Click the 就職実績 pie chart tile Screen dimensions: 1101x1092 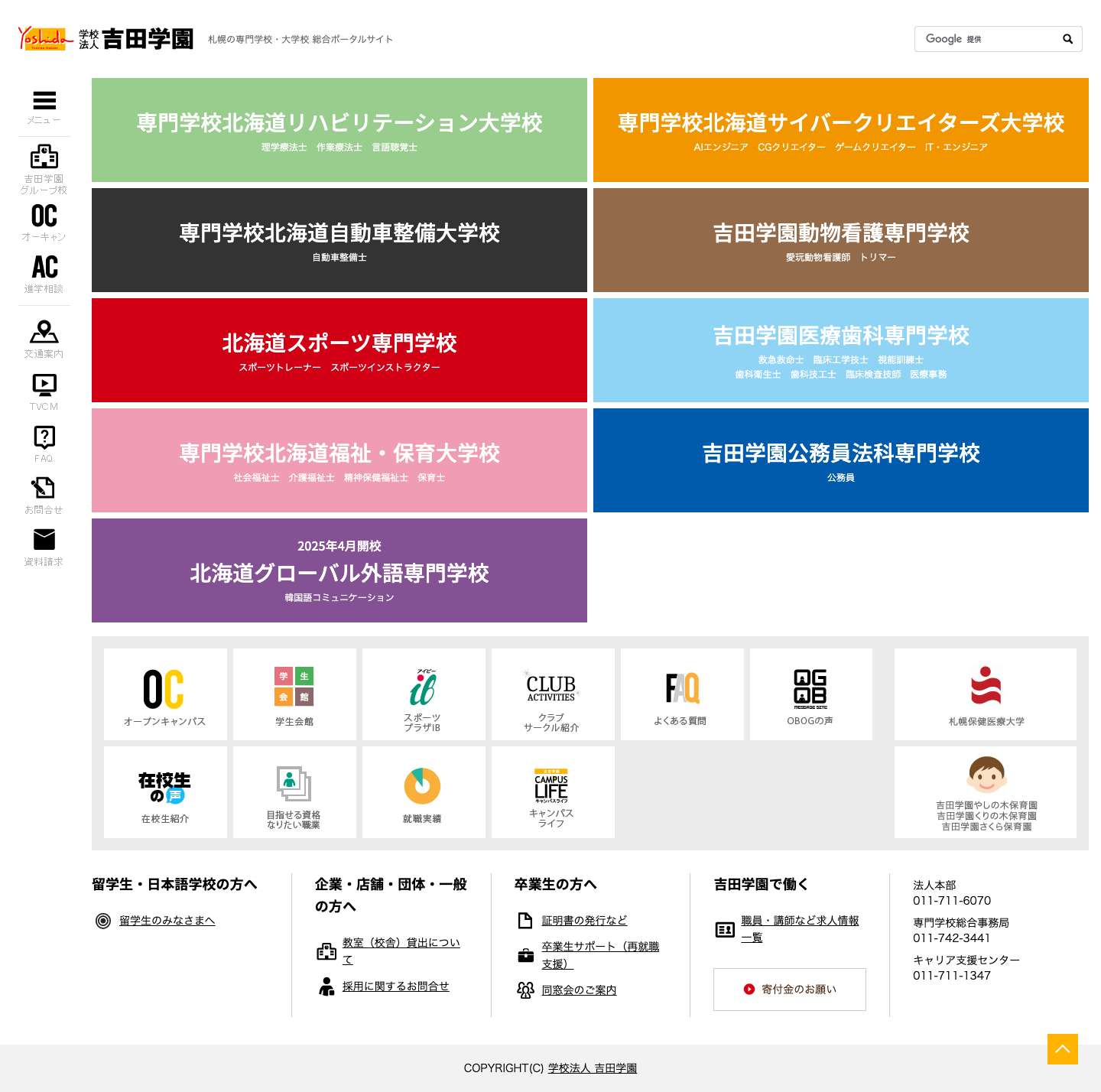(422, 792)
